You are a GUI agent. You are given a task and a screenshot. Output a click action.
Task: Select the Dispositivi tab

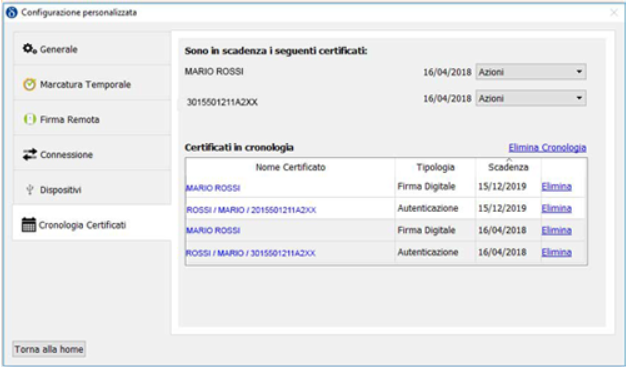tap(92, 189)
